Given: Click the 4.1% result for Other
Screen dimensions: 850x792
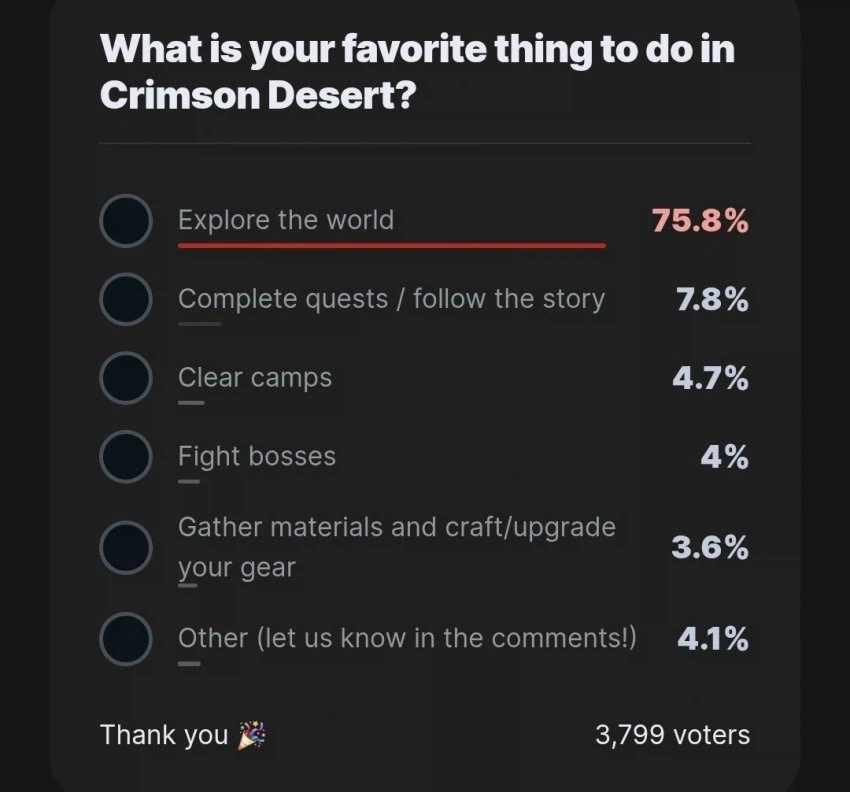Looking at the screenshot, I should (x=712, y=638).
